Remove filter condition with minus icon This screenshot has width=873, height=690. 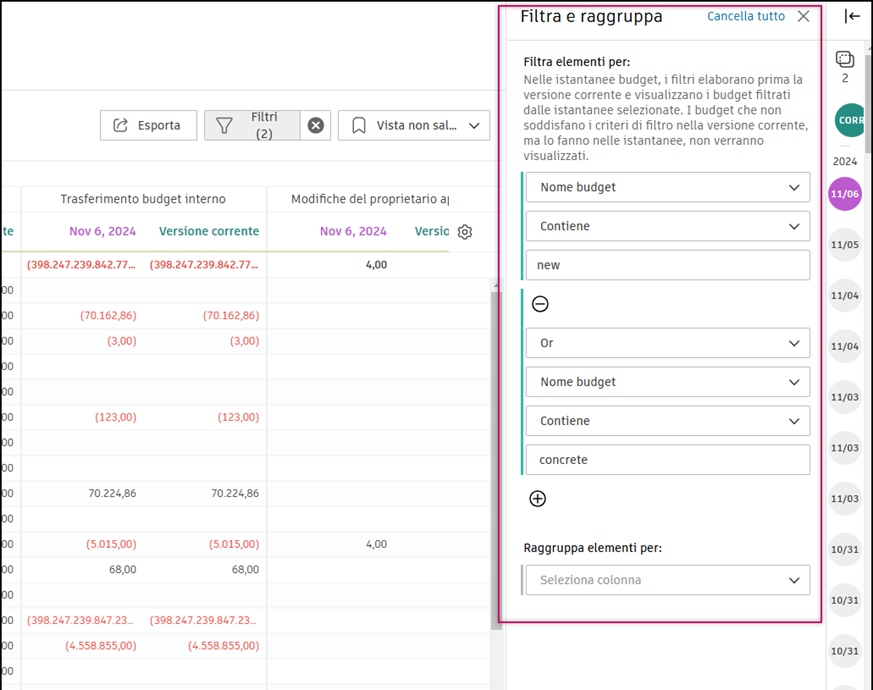[539, 303]
